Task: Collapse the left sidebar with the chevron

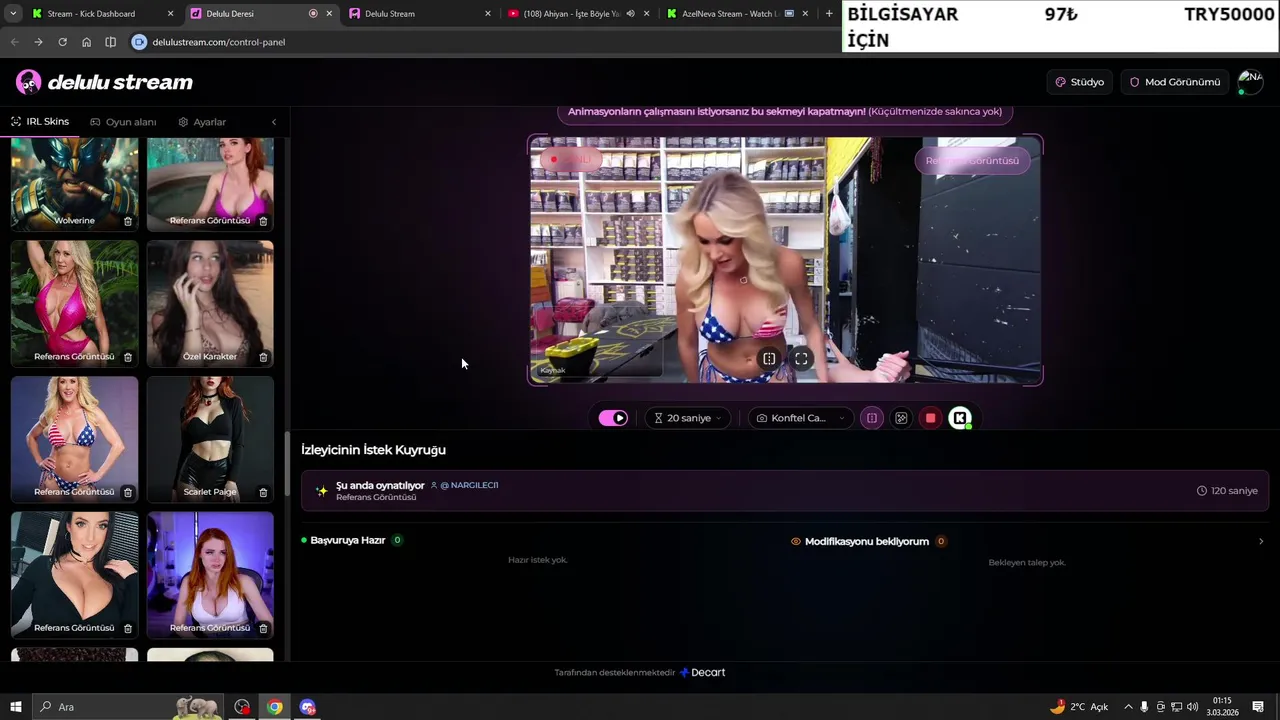Action: coord(274,122)
